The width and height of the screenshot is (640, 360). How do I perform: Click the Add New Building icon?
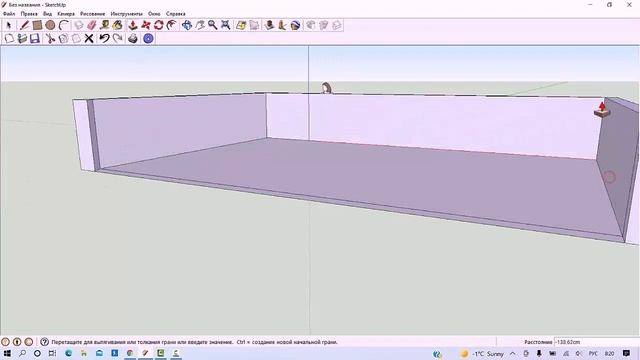click(x=269, y=25)
